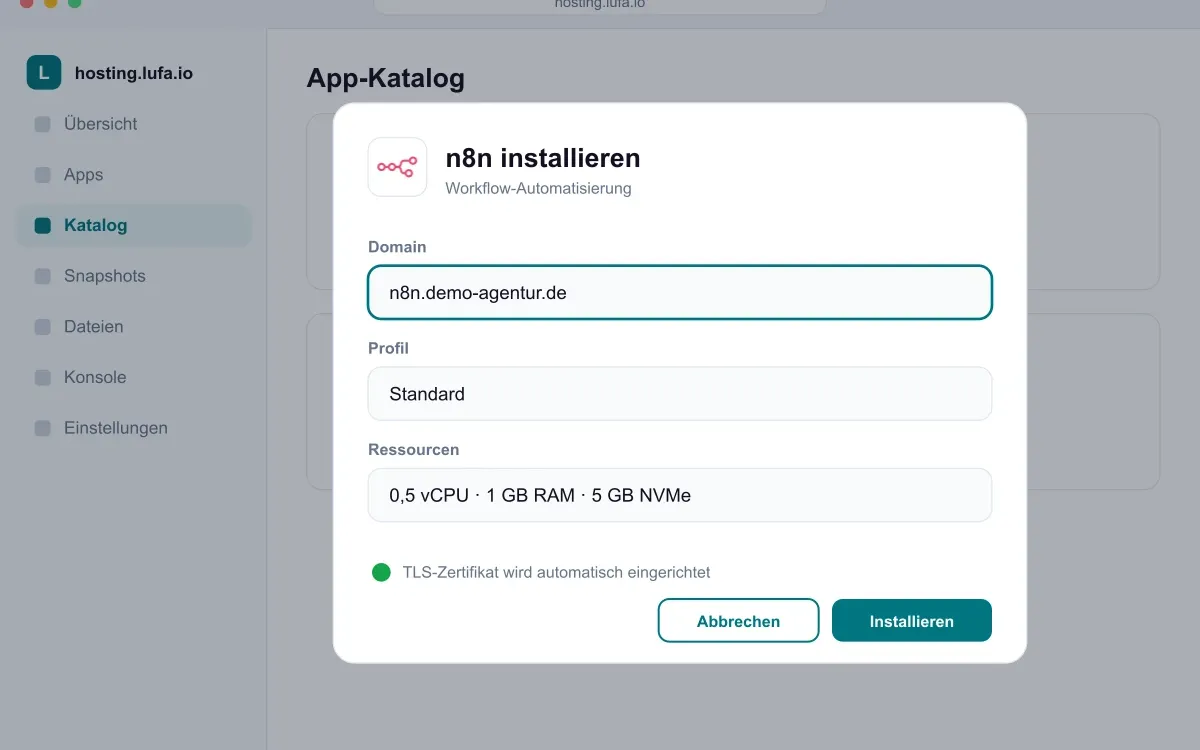Click the Installieren button
Screen dimensions: 1200x750
(x=912, y=620)
